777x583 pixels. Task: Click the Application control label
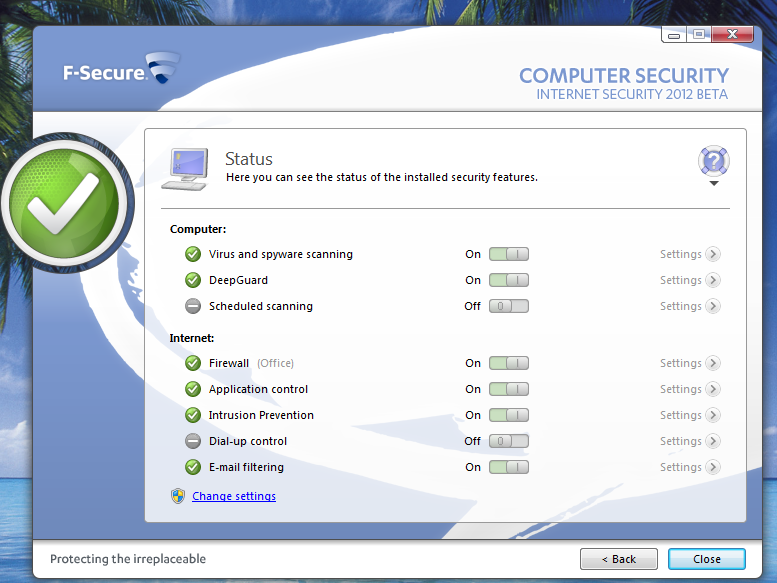tap(258, 389)
